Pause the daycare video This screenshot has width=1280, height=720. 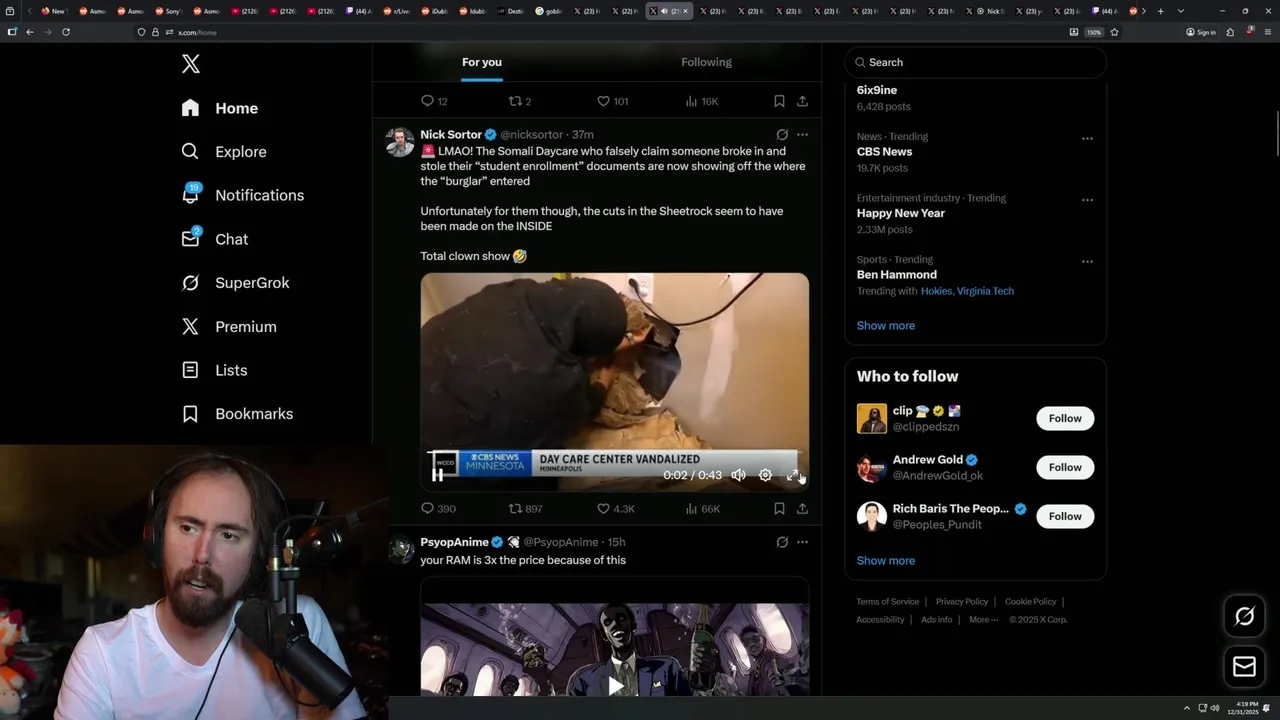(437, 475)
